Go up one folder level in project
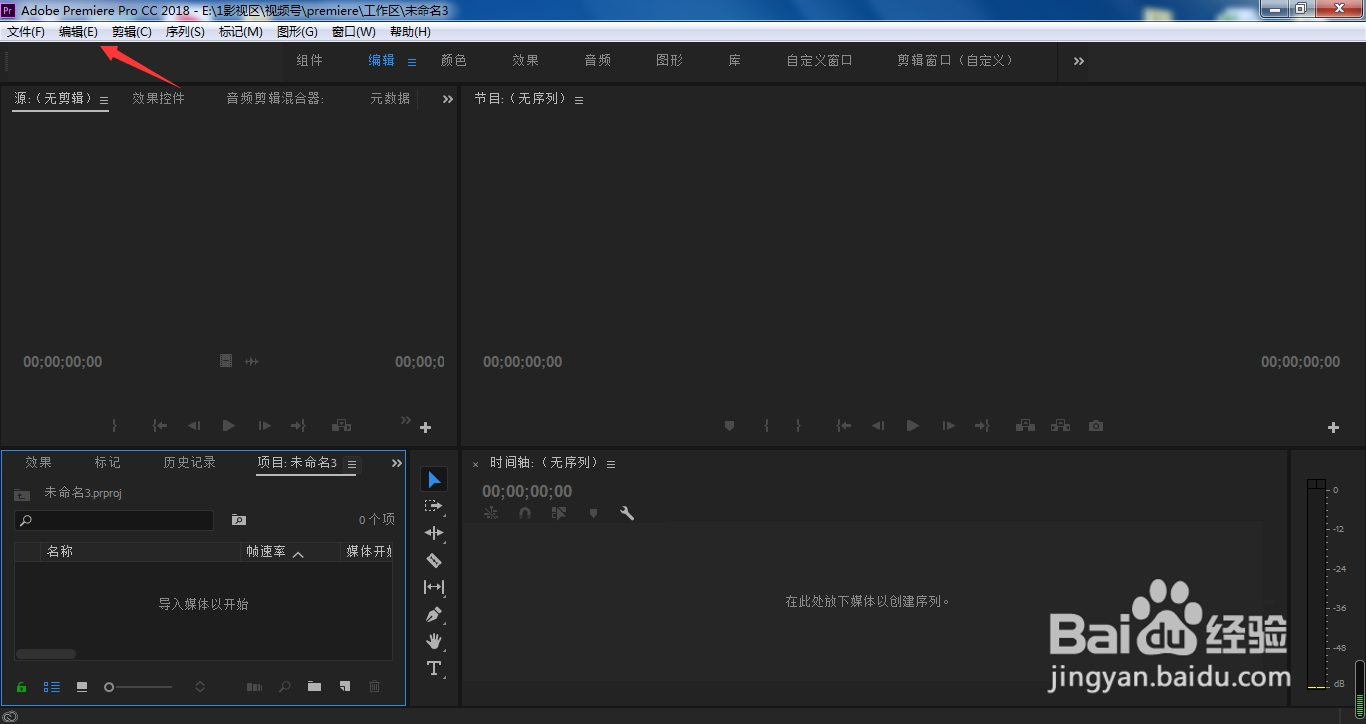The height and width of the screenshot is (724, 1366). click(22, 494)
